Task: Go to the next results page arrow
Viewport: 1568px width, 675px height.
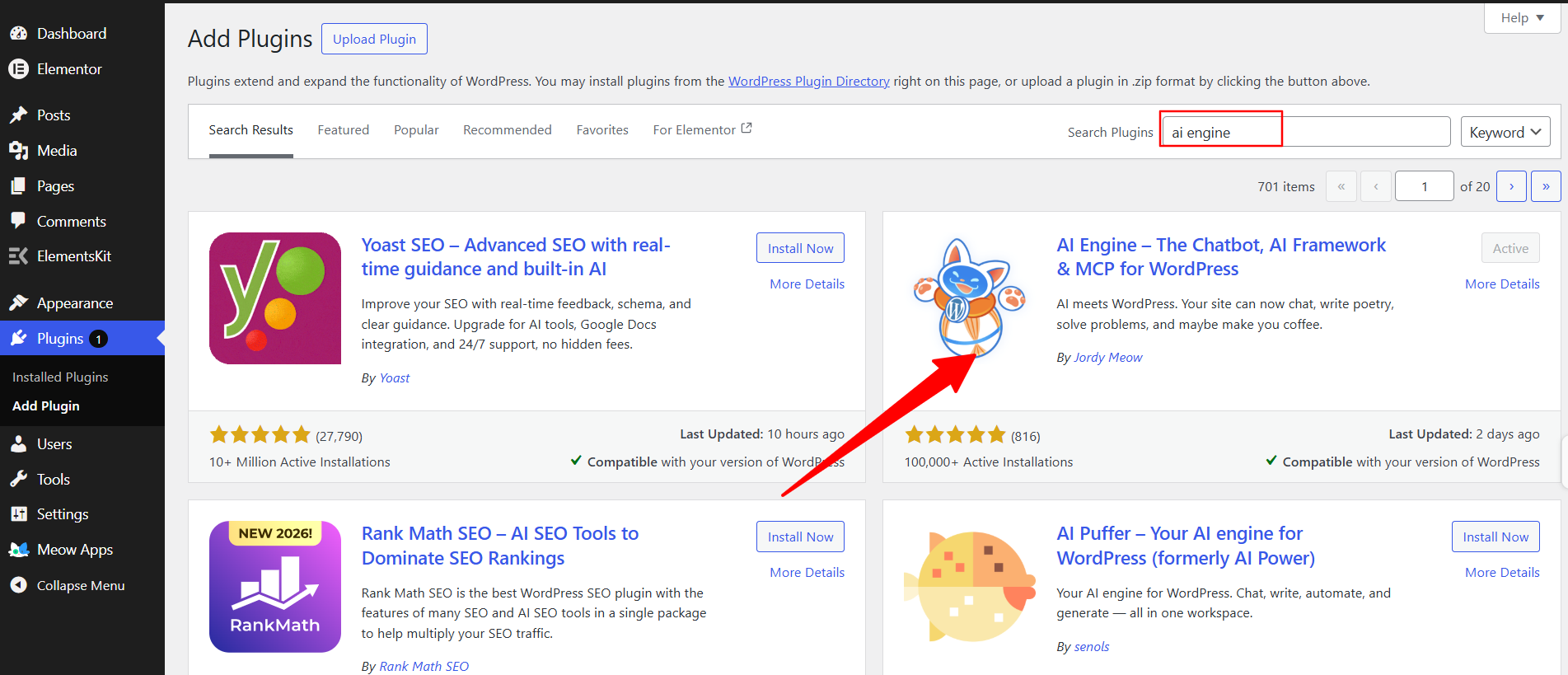Action: (x=1511, y=186)
